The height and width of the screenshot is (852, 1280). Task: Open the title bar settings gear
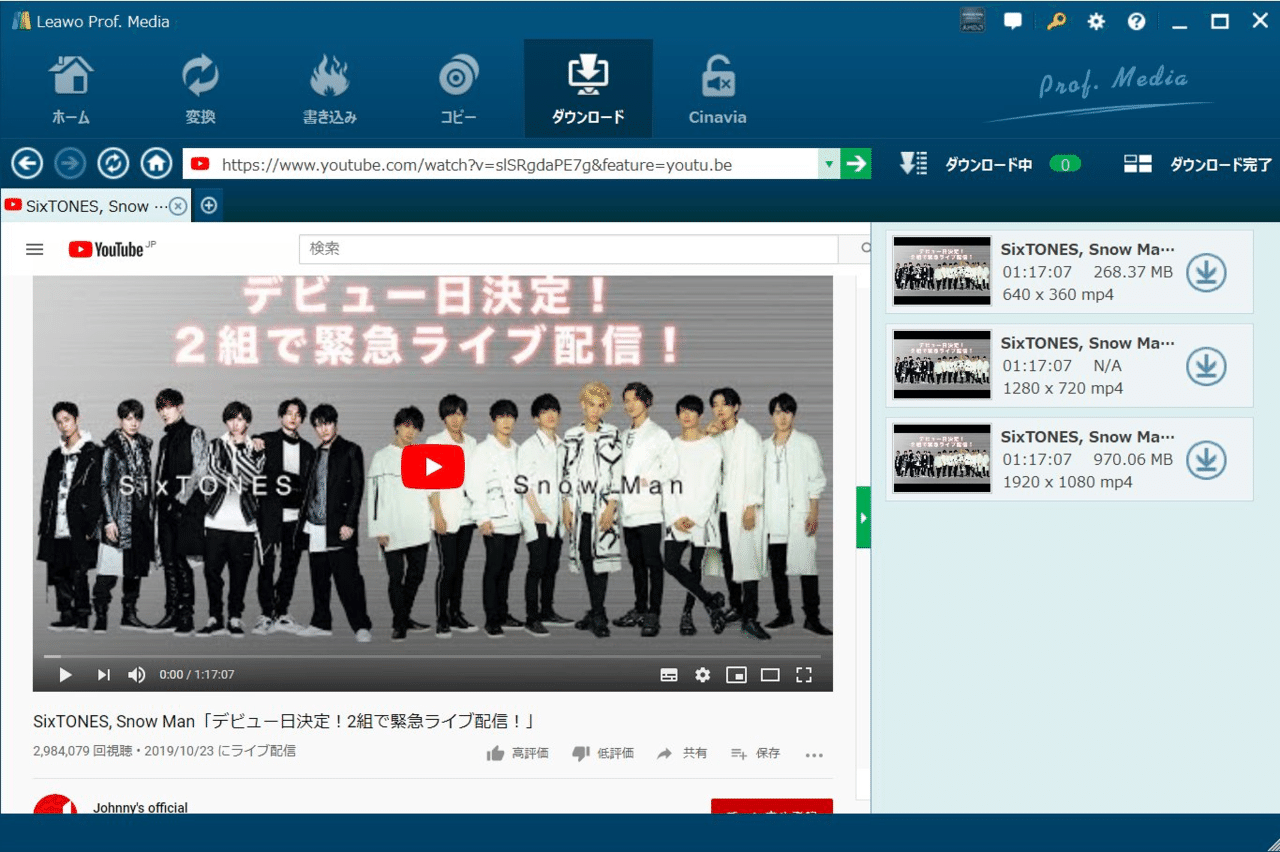(1096, 21)
